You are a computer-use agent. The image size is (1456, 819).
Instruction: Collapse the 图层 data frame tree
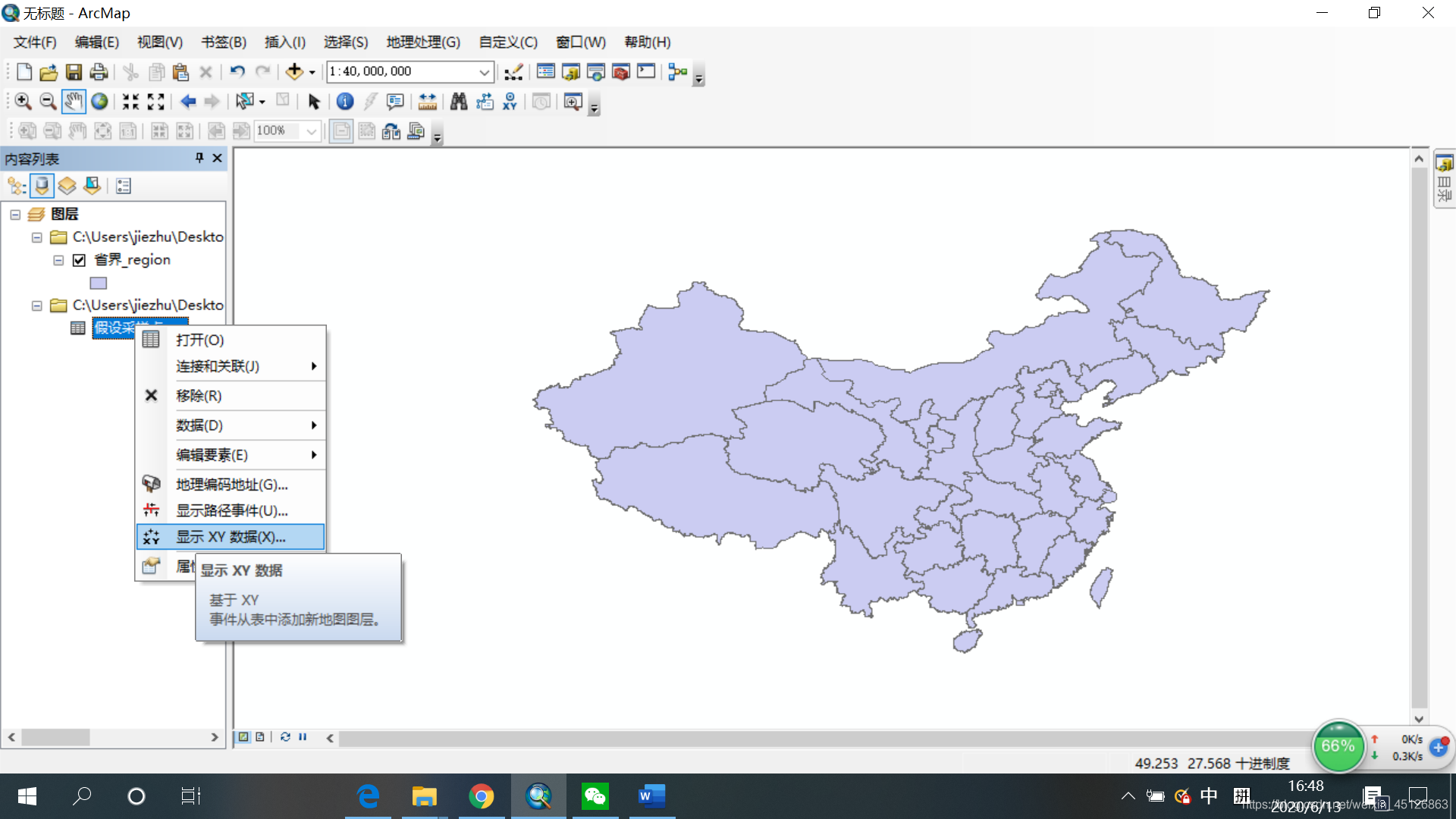click(x=15, y=215)
